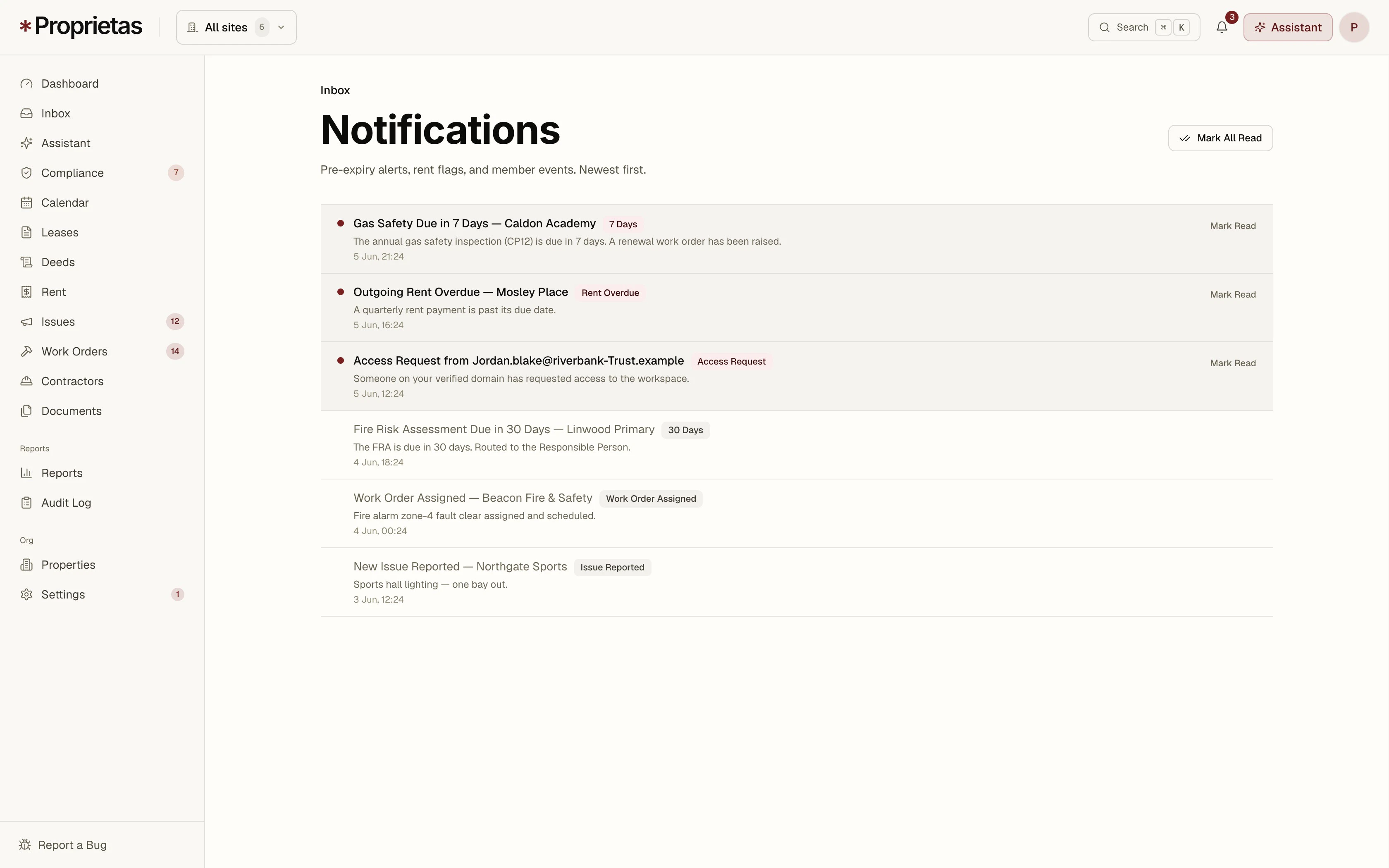Click the building icon in All sites selector
Screen dimensions: 1389x868
point(192,28)
